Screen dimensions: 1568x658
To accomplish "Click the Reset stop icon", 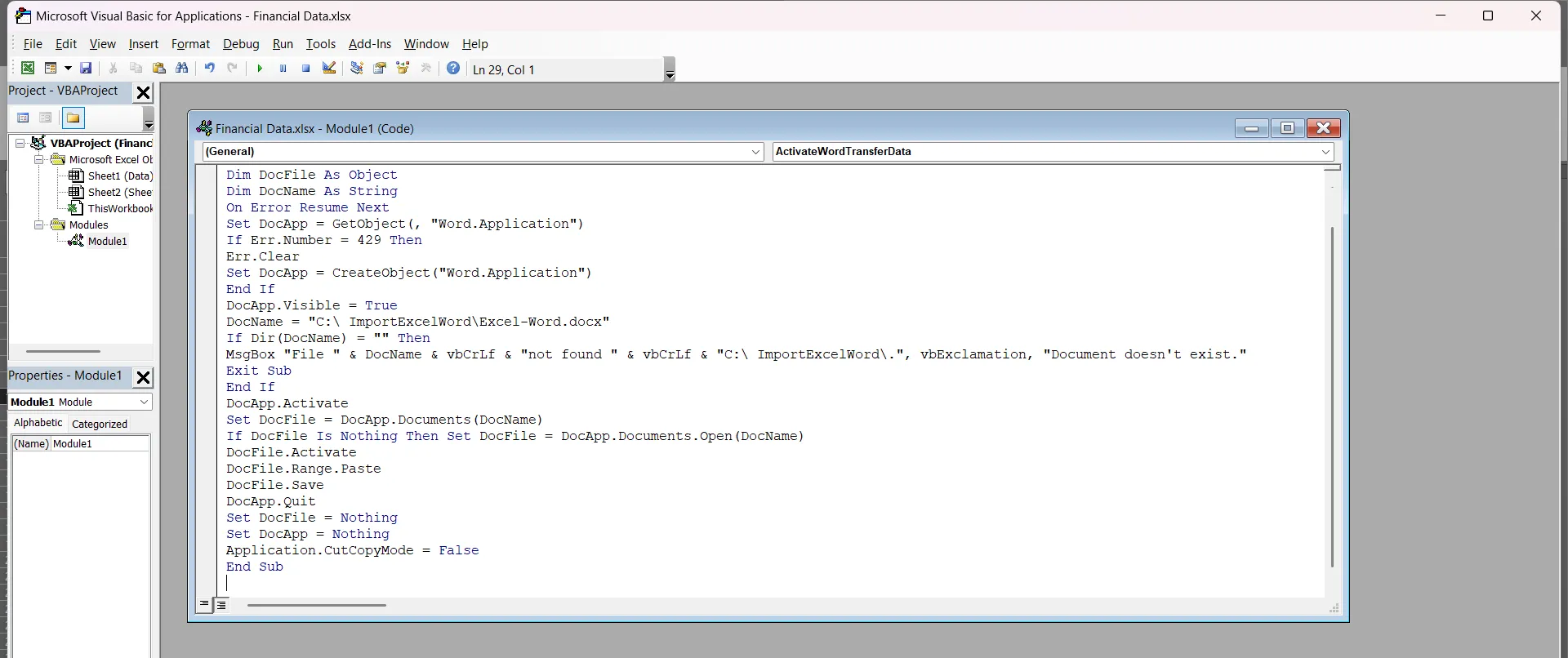I will (305, 69).
